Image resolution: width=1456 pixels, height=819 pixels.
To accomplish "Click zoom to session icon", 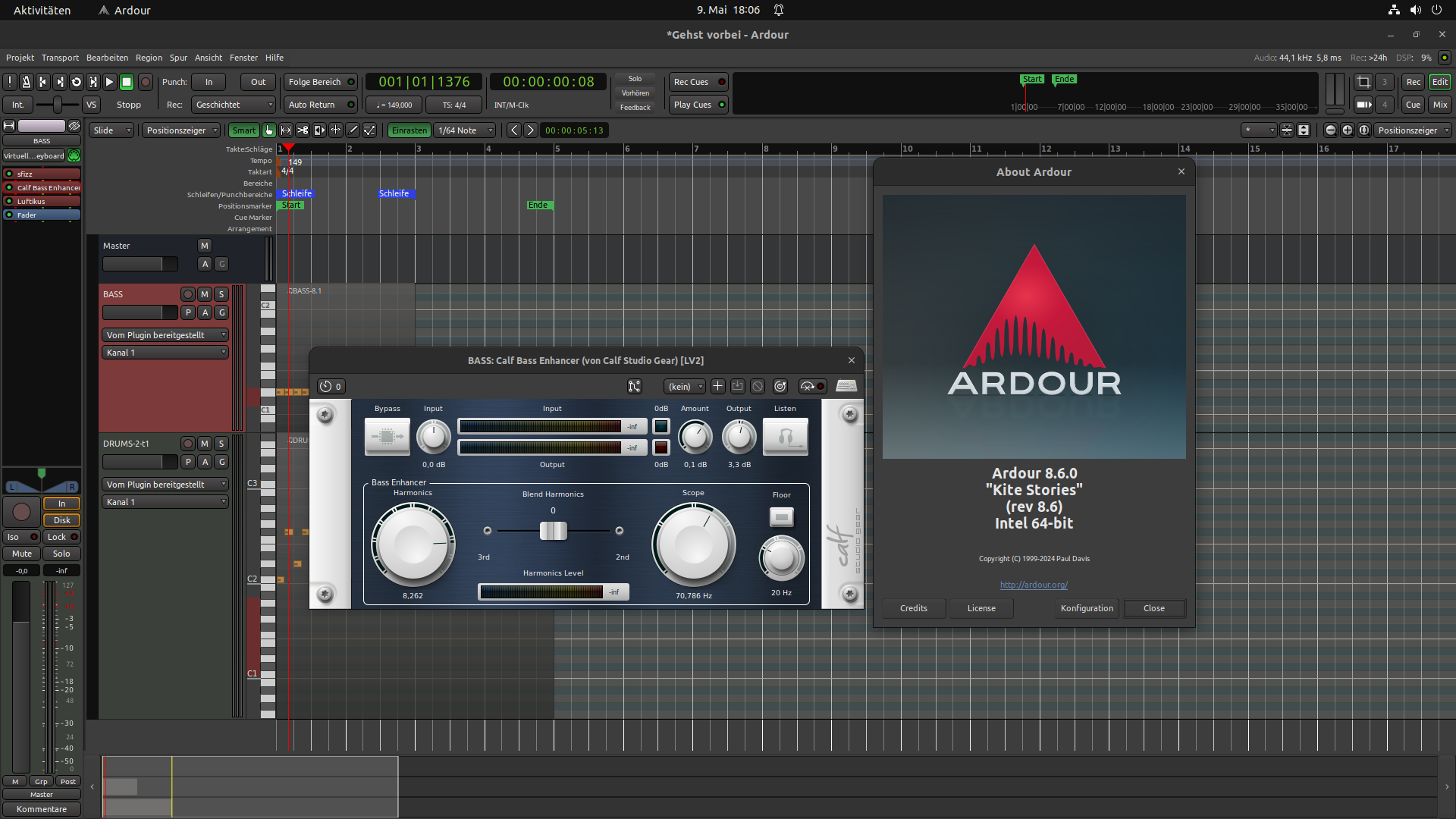I will tap(1363, 130).
